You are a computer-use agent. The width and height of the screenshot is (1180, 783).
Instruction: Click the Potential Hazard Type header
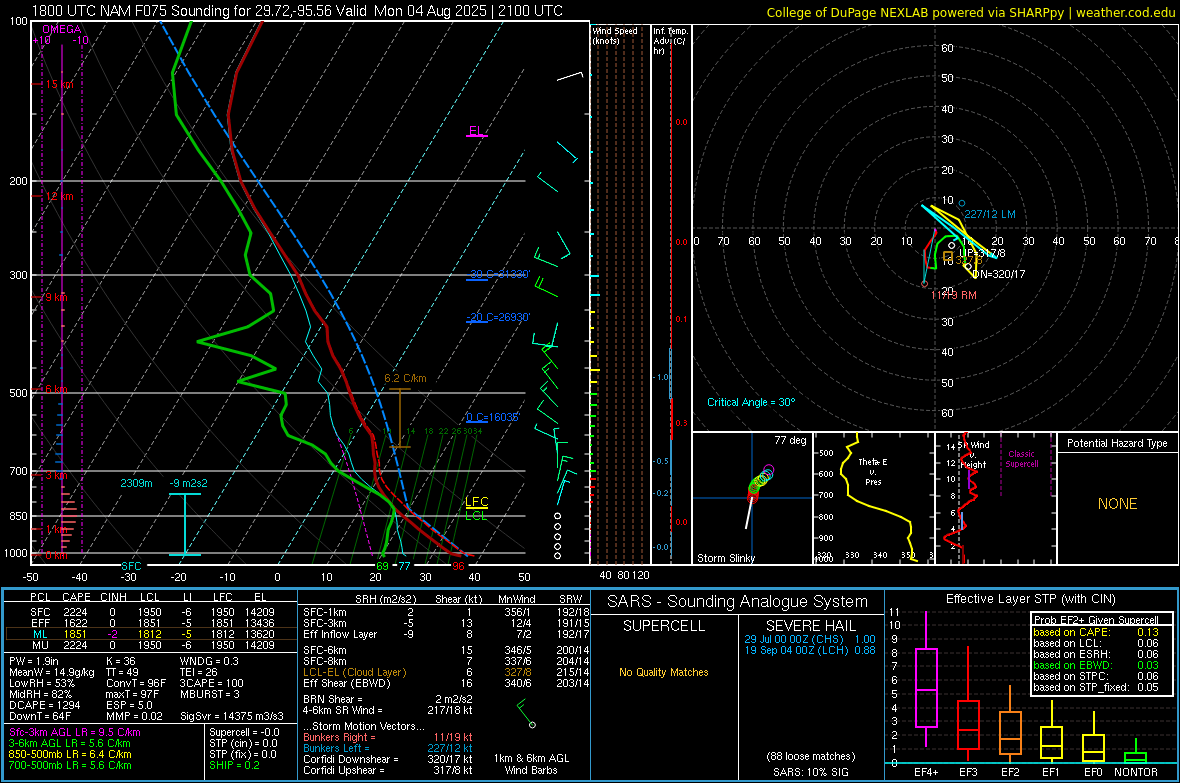tap(1117, 443)
